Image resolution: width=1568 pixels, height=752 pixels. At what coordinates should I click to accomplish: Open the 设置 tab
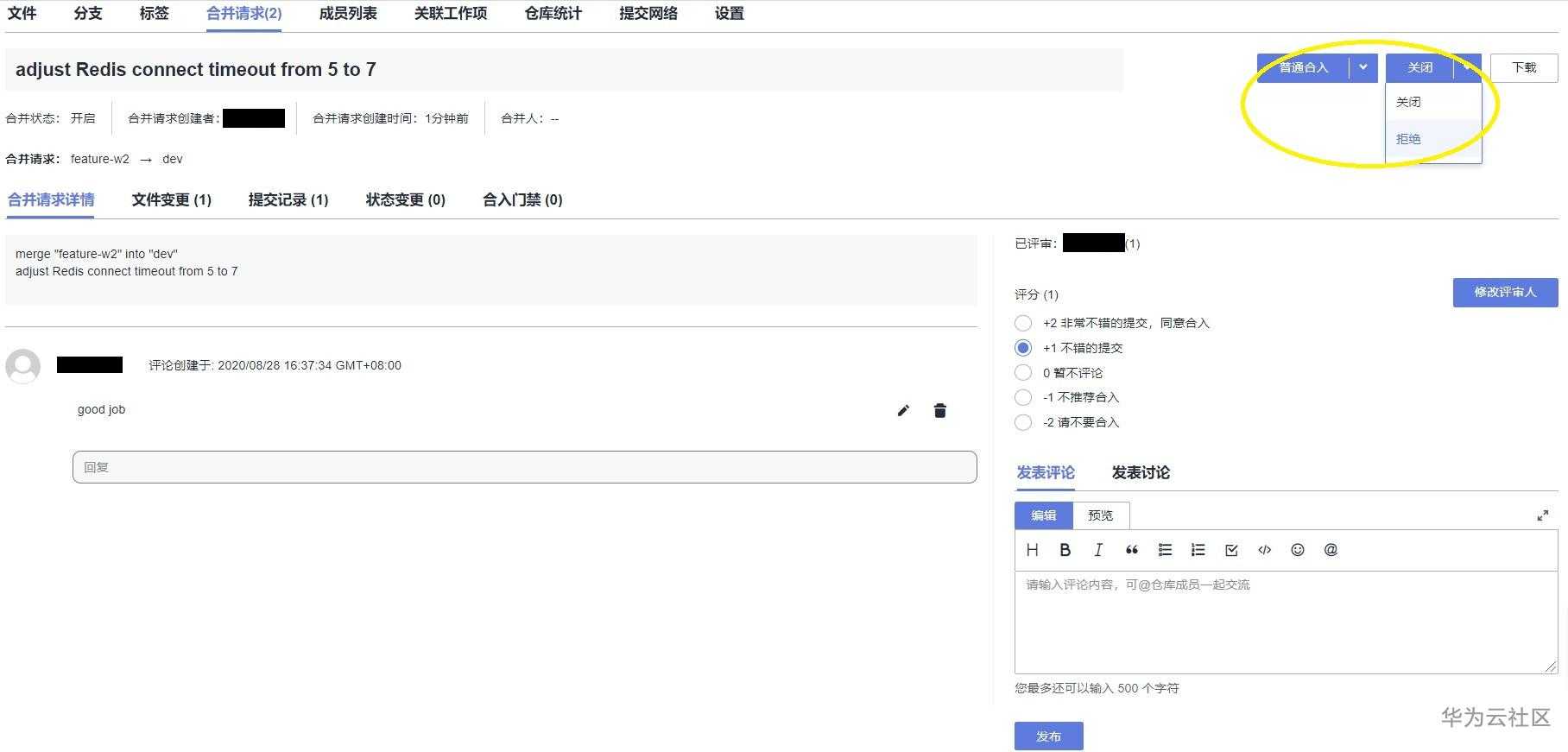coord(730,14)
